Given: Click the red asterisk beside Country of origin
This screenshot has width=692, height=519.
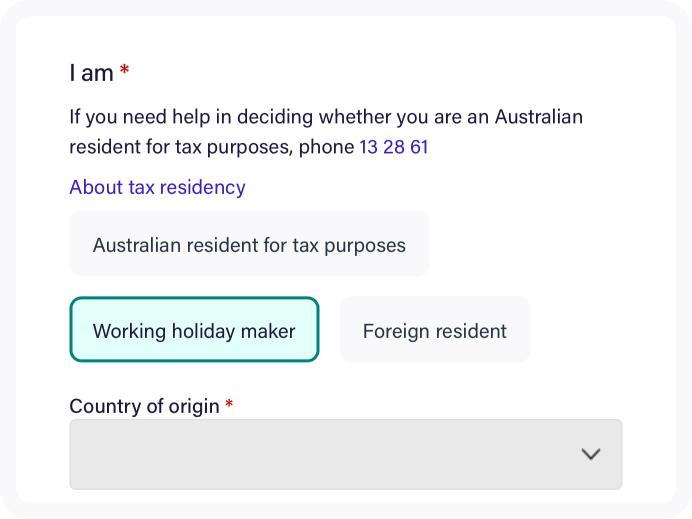Looking at the screenshot, I should [229, 405].
